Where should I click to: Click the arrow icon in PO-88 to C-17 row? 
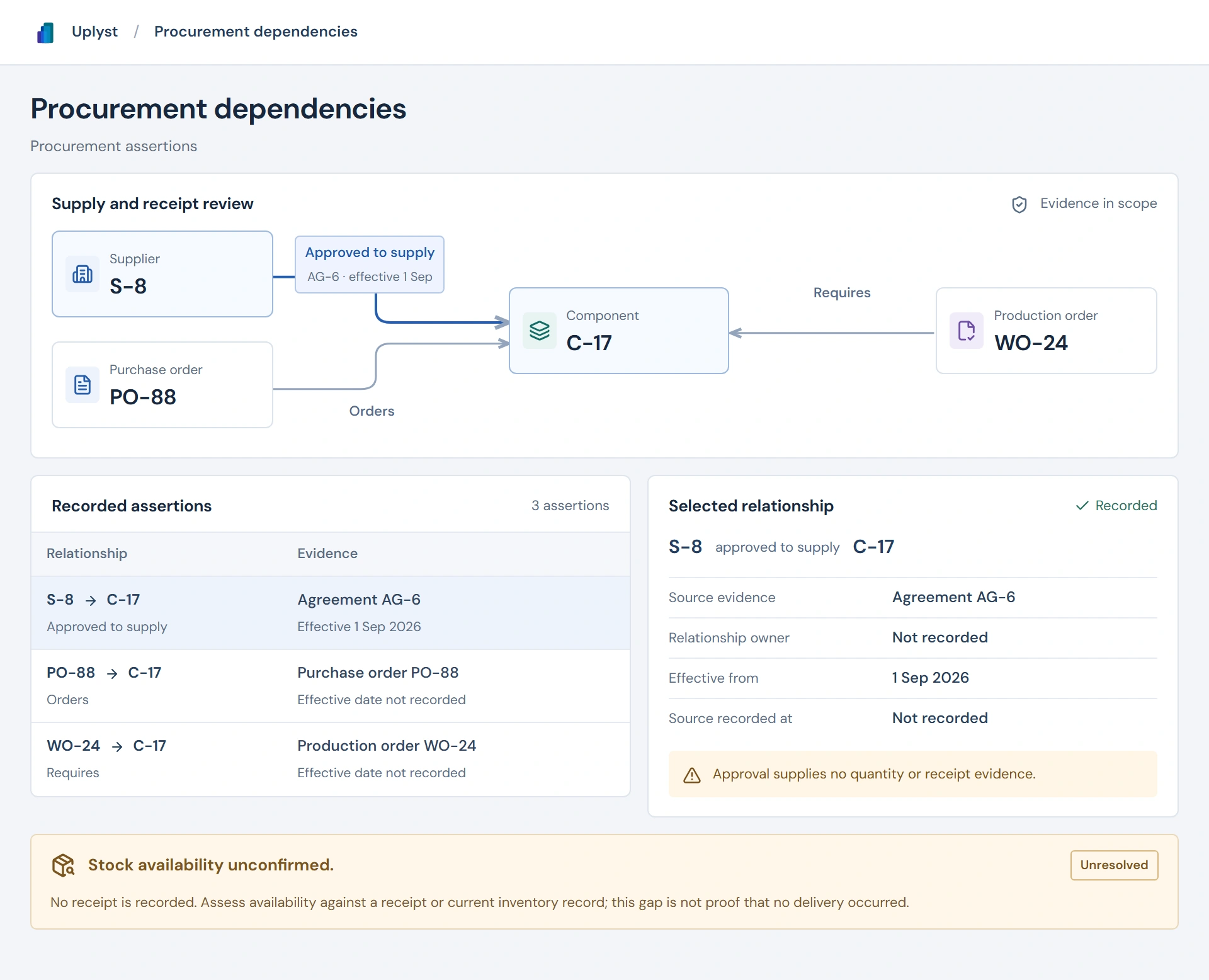point(112,673)
